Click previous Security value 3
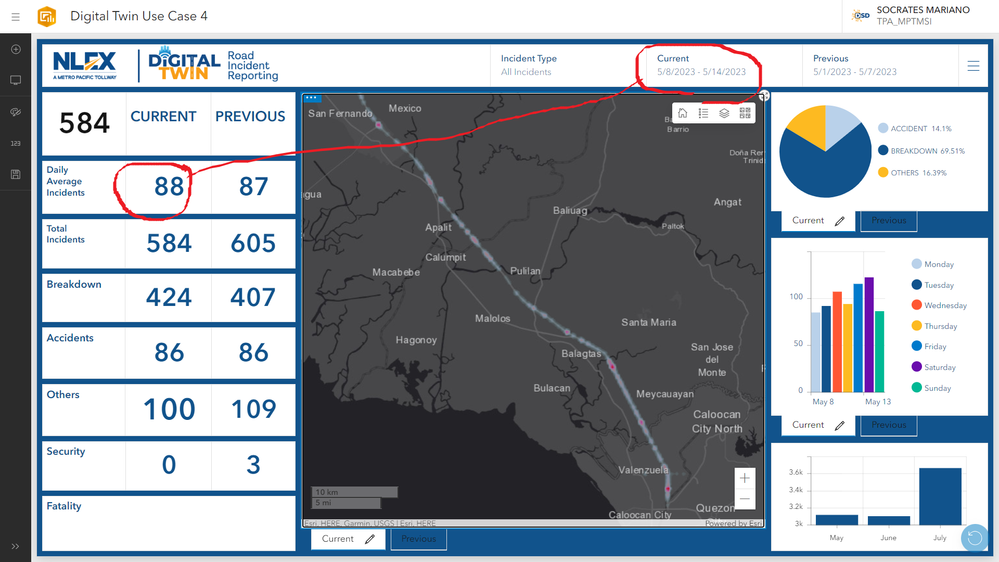The width and height of the screenshot is (999, 562). point(253,465)
